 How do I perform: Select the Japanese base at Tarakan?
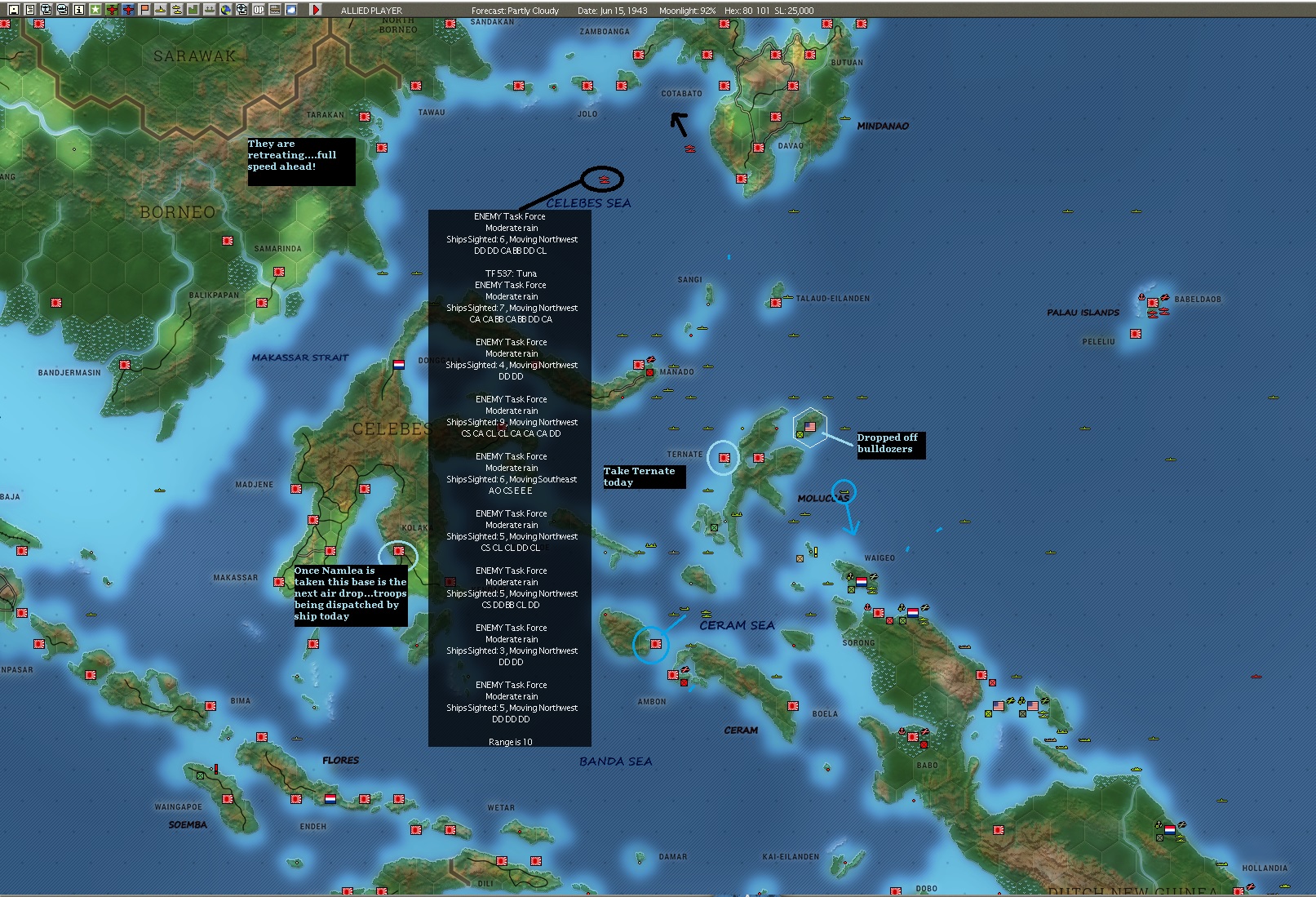tap(365, 117)
